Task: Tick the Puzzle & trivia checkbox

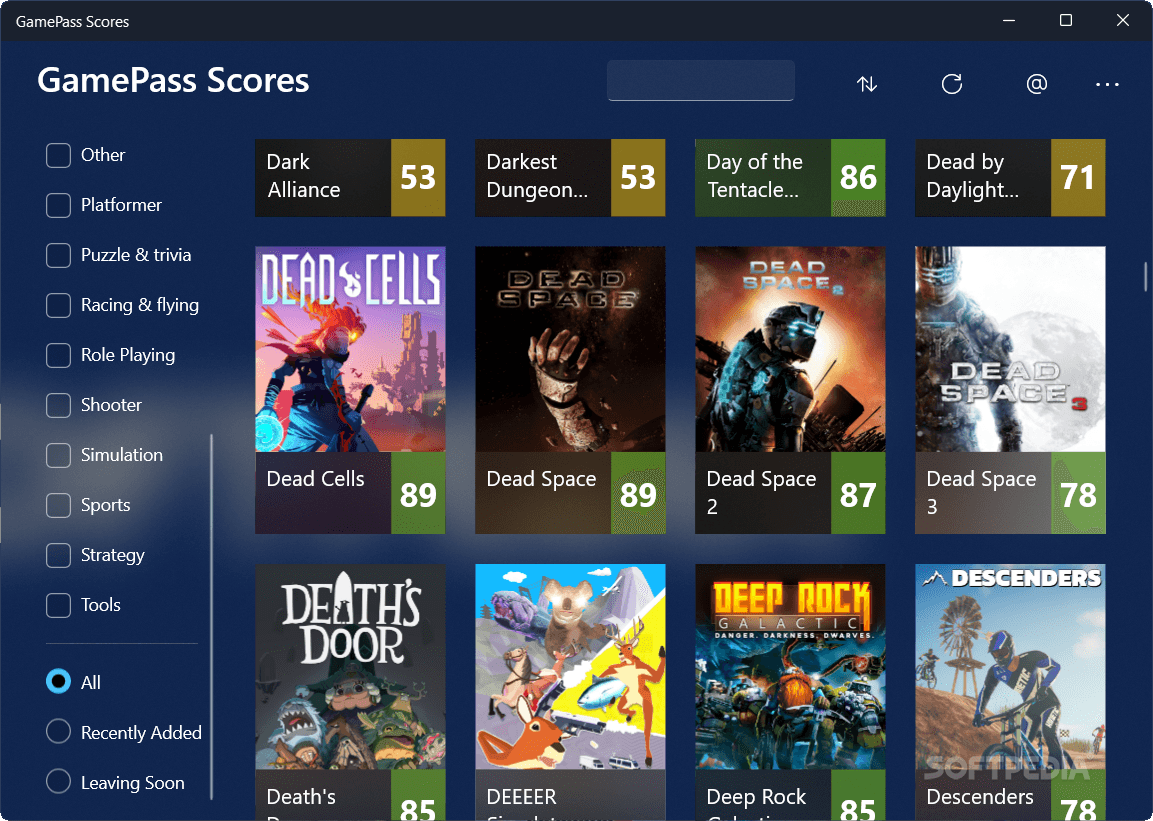Action: 58,255
